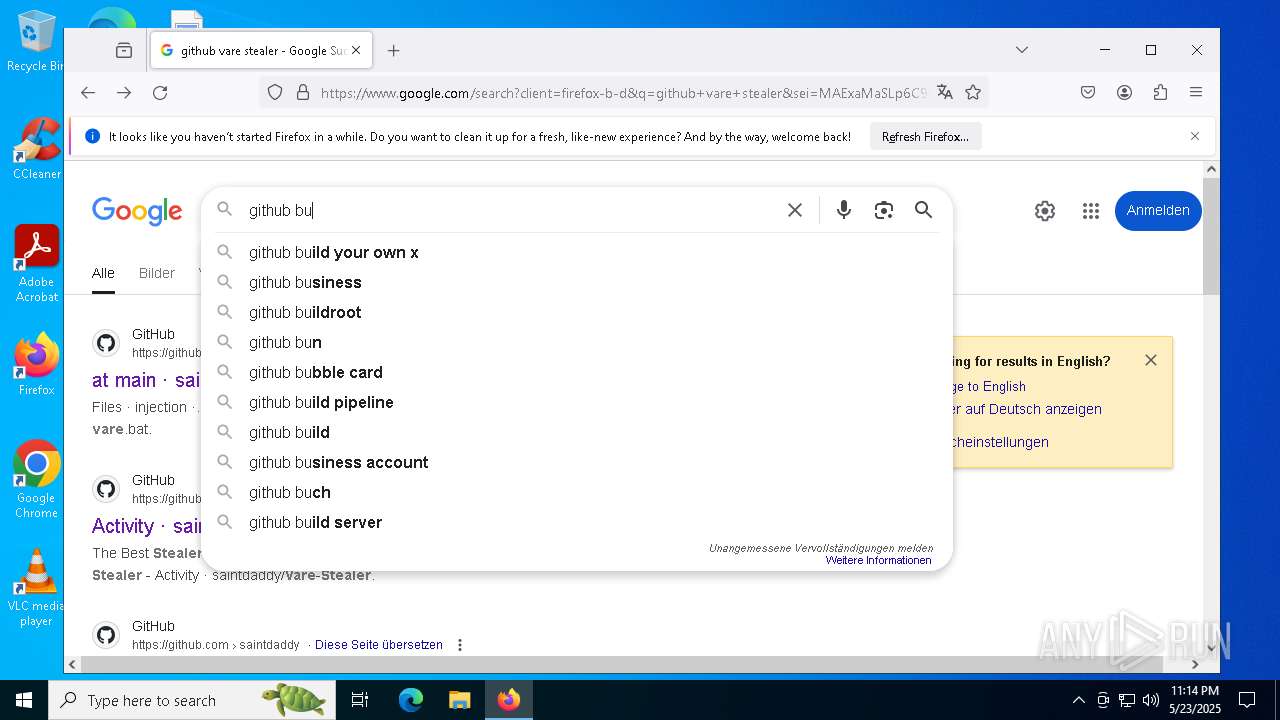Click the site padlock icon
1280x720 pixels.
click(303, 93)
